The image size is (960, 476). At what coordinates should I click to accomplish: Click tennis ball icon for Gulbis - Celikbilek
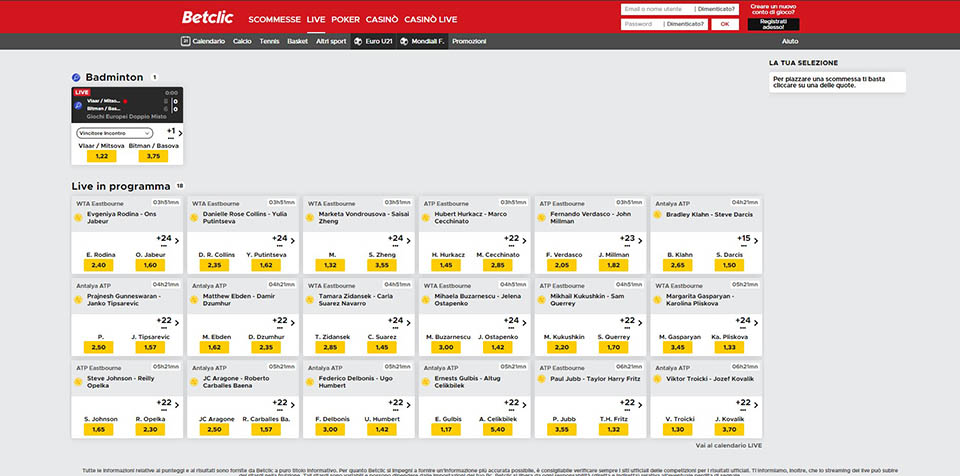click(426, 381)
